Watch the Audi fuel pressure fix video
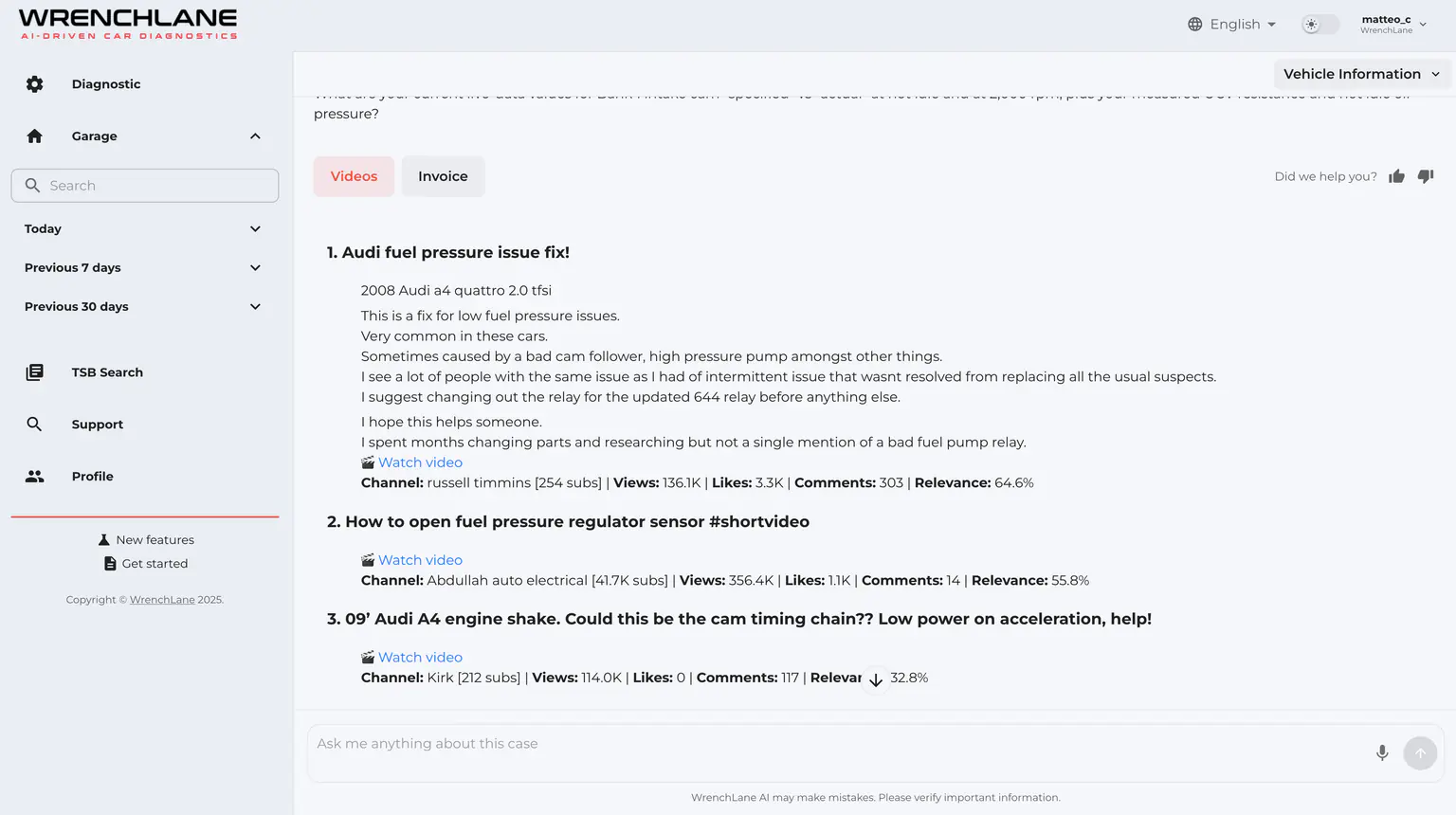Screen dimensions: 1456x815 click(420, 462)
